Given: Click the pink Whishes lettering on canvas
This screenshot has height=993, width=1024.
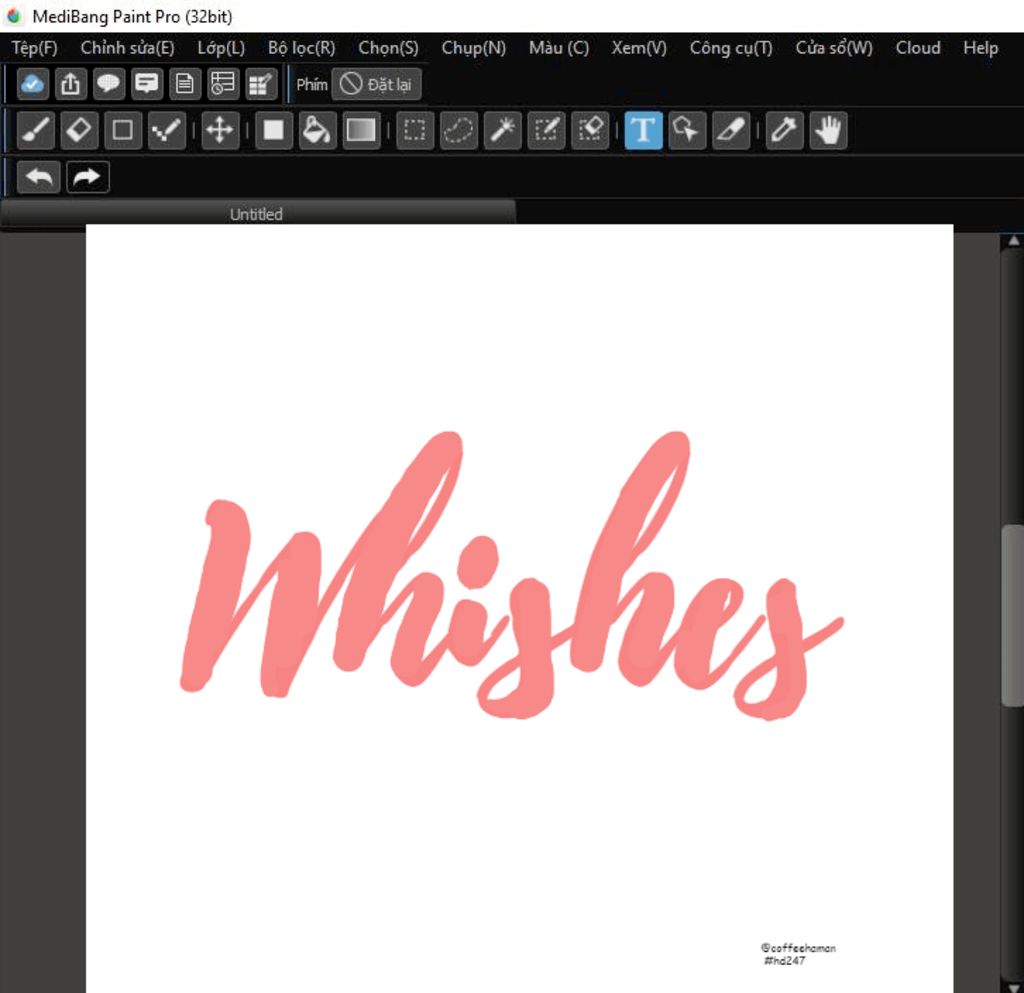Looking at the screenshot, I should click(511, 575).
